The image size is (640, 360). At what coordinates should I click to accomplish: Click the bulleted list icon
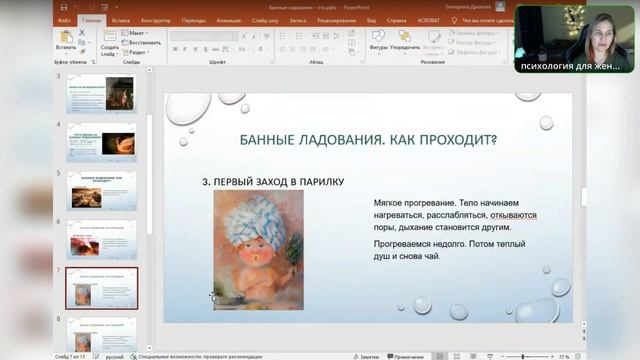(x=282, y=36)
